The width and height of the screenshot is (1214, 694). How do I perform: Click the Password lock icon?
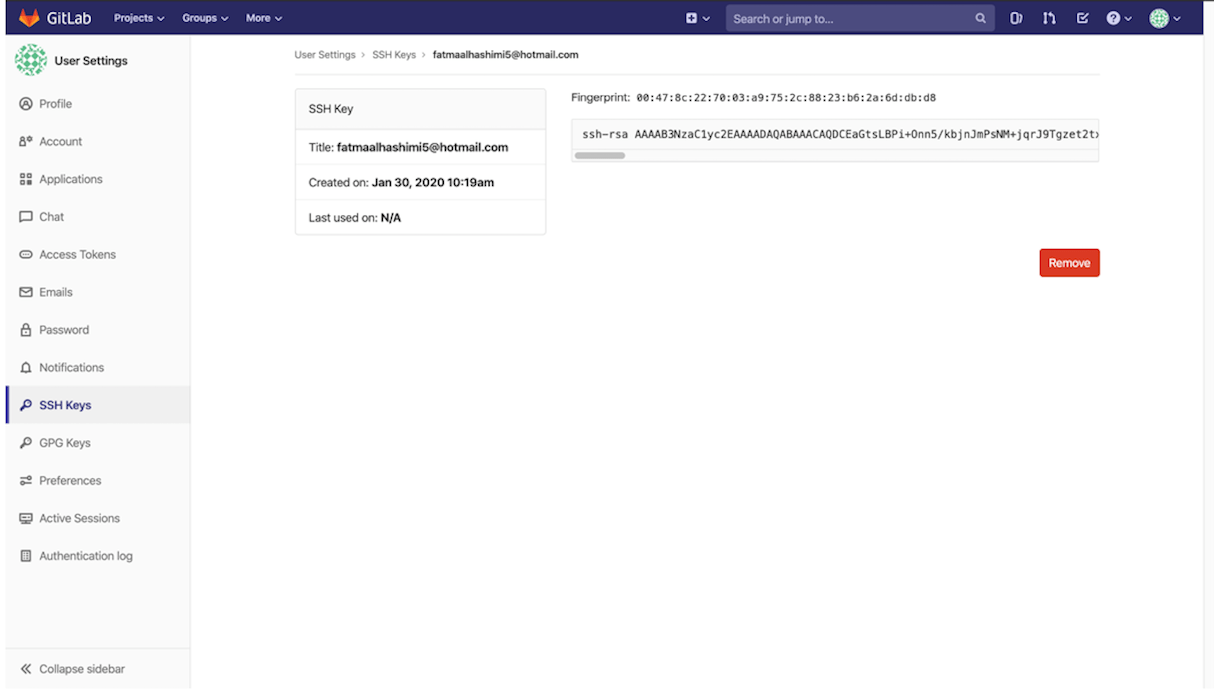point(26,330)
